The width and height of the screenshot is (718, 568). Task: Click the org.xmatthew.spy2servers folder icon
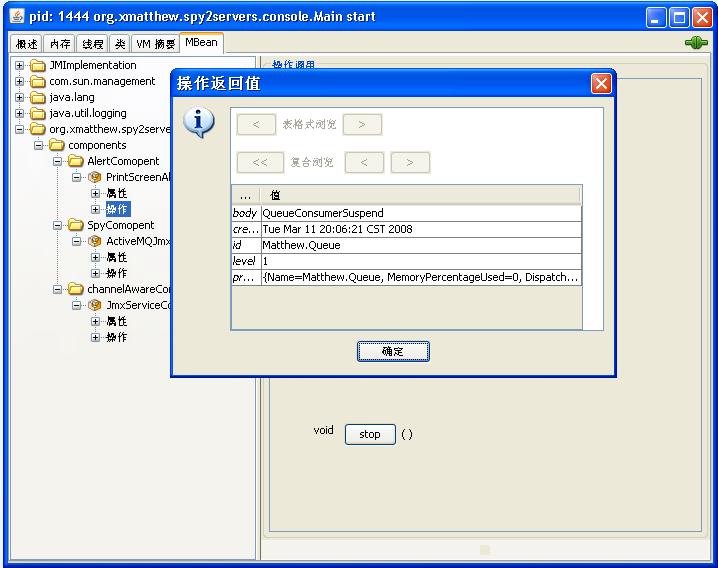[38, 130]
